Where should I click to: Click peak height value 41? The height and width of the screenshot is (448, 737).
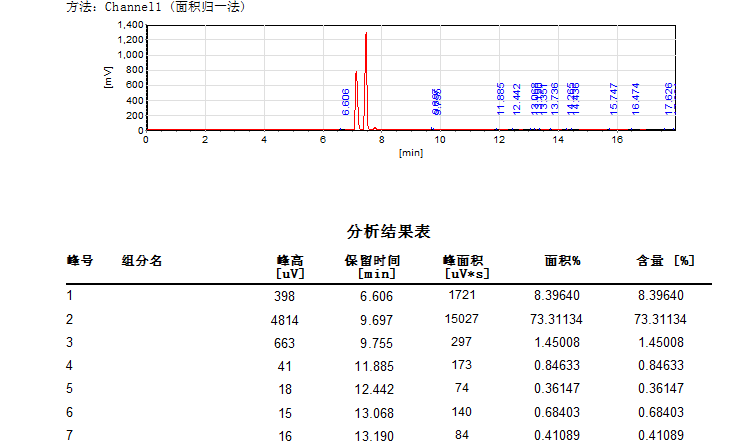284,366
